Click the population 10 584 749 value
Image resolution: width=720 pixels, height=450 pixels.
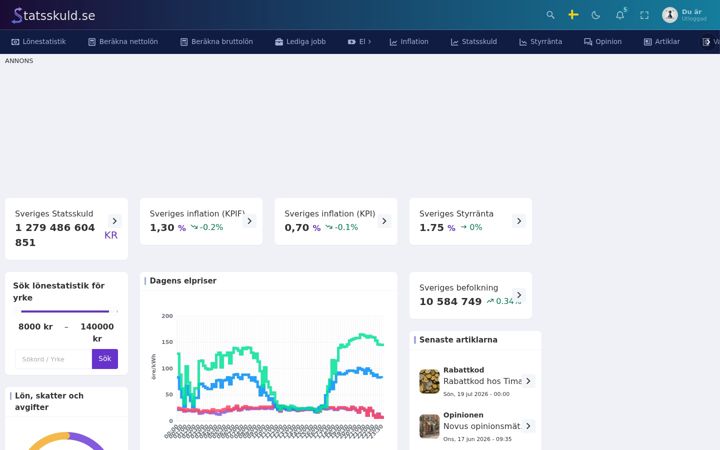(x=450, y=302)
